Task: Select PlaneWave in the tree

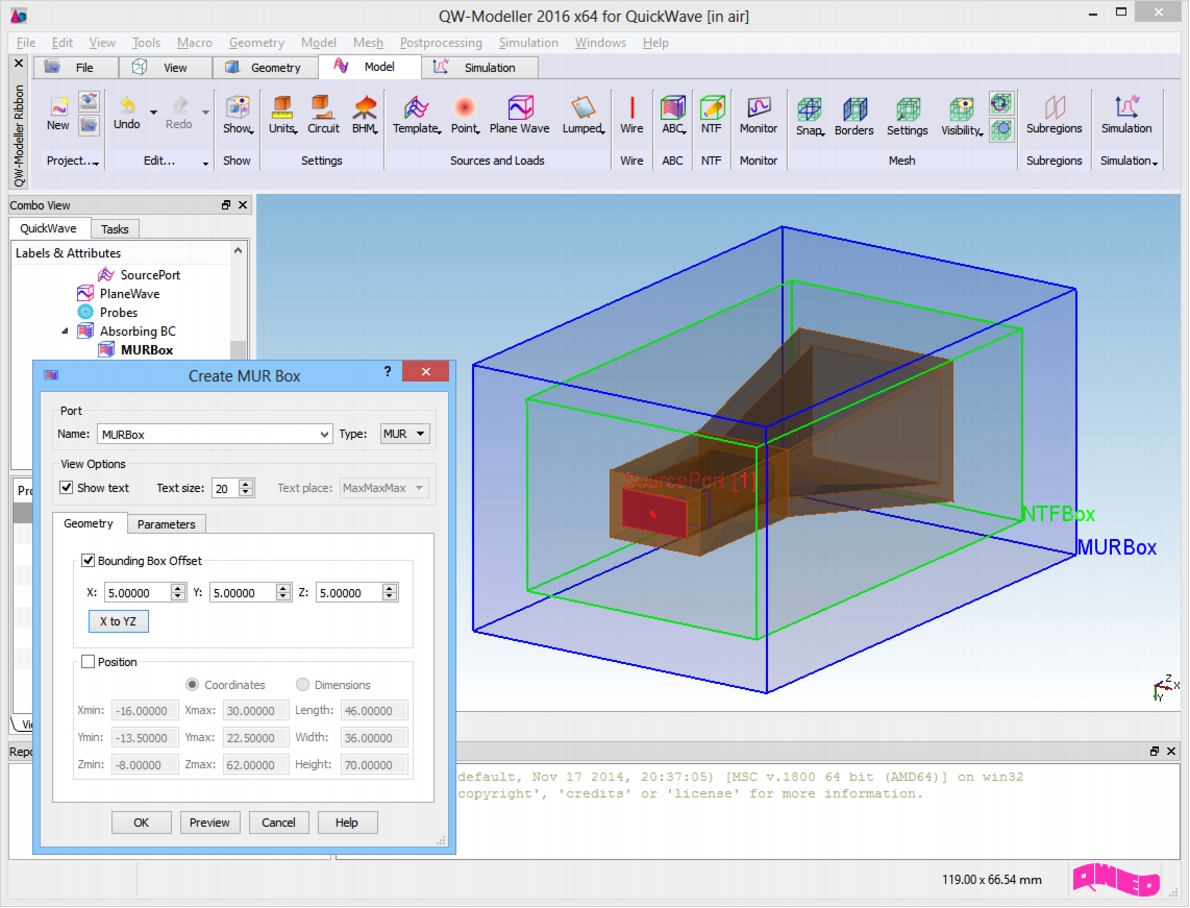Action: 130,294
